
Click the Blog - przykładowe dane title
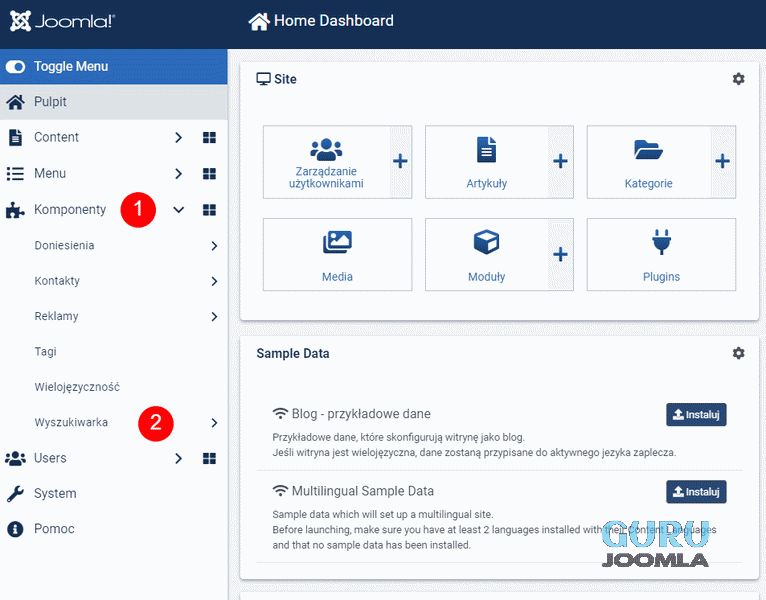(x=361, y=414)
